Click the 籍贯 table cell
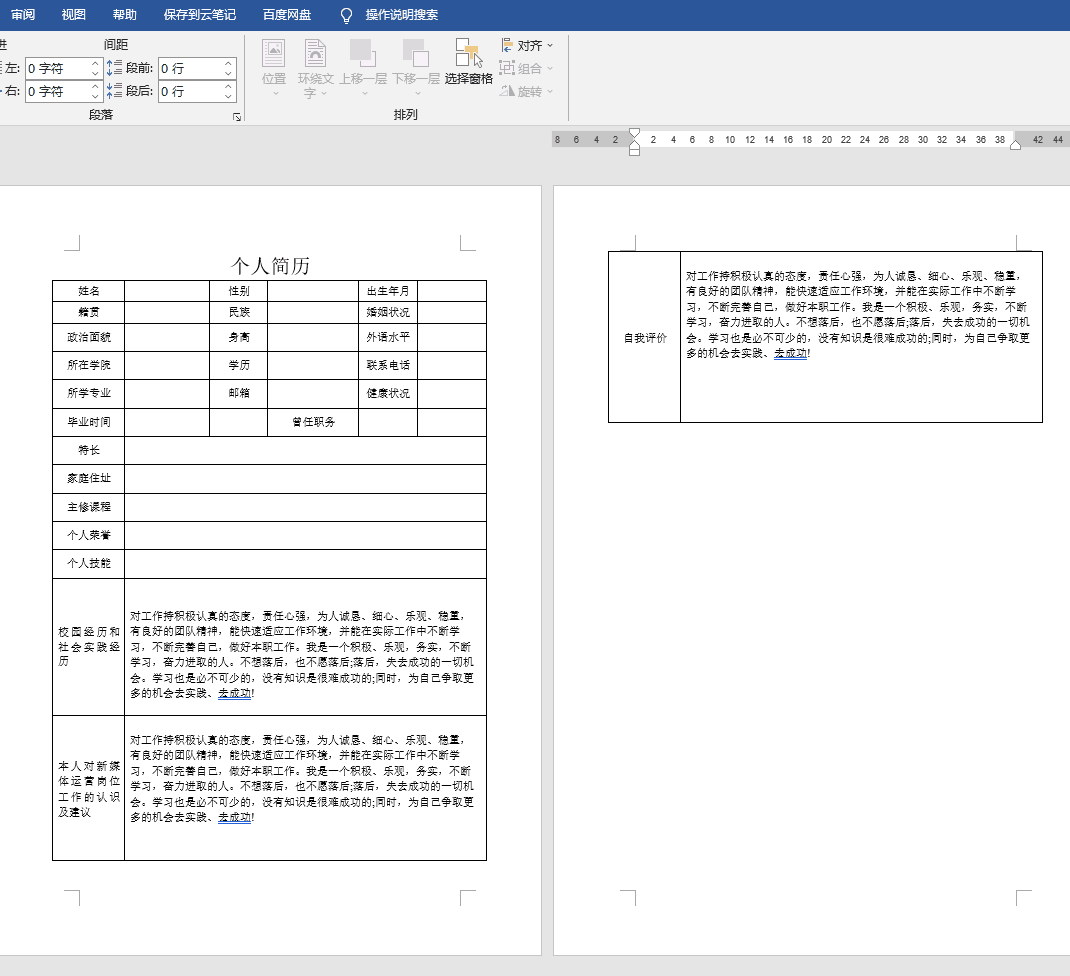 (89, 312)
